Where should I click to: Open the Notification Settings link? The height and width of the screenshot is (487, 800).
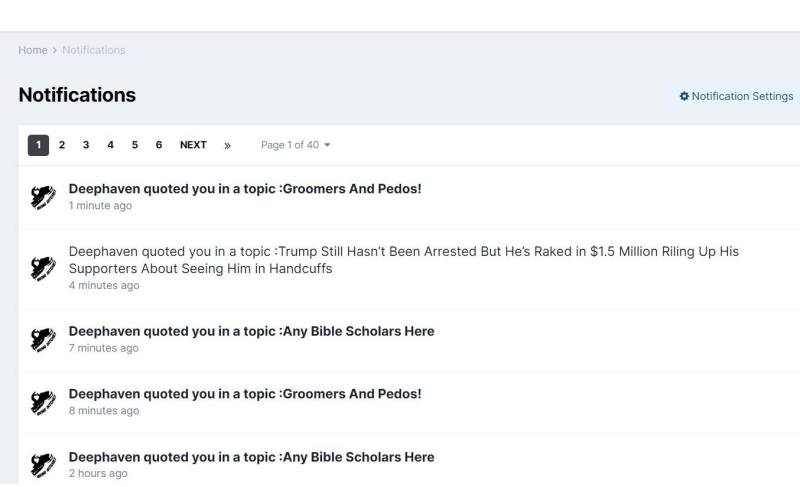tap(736, 96)
